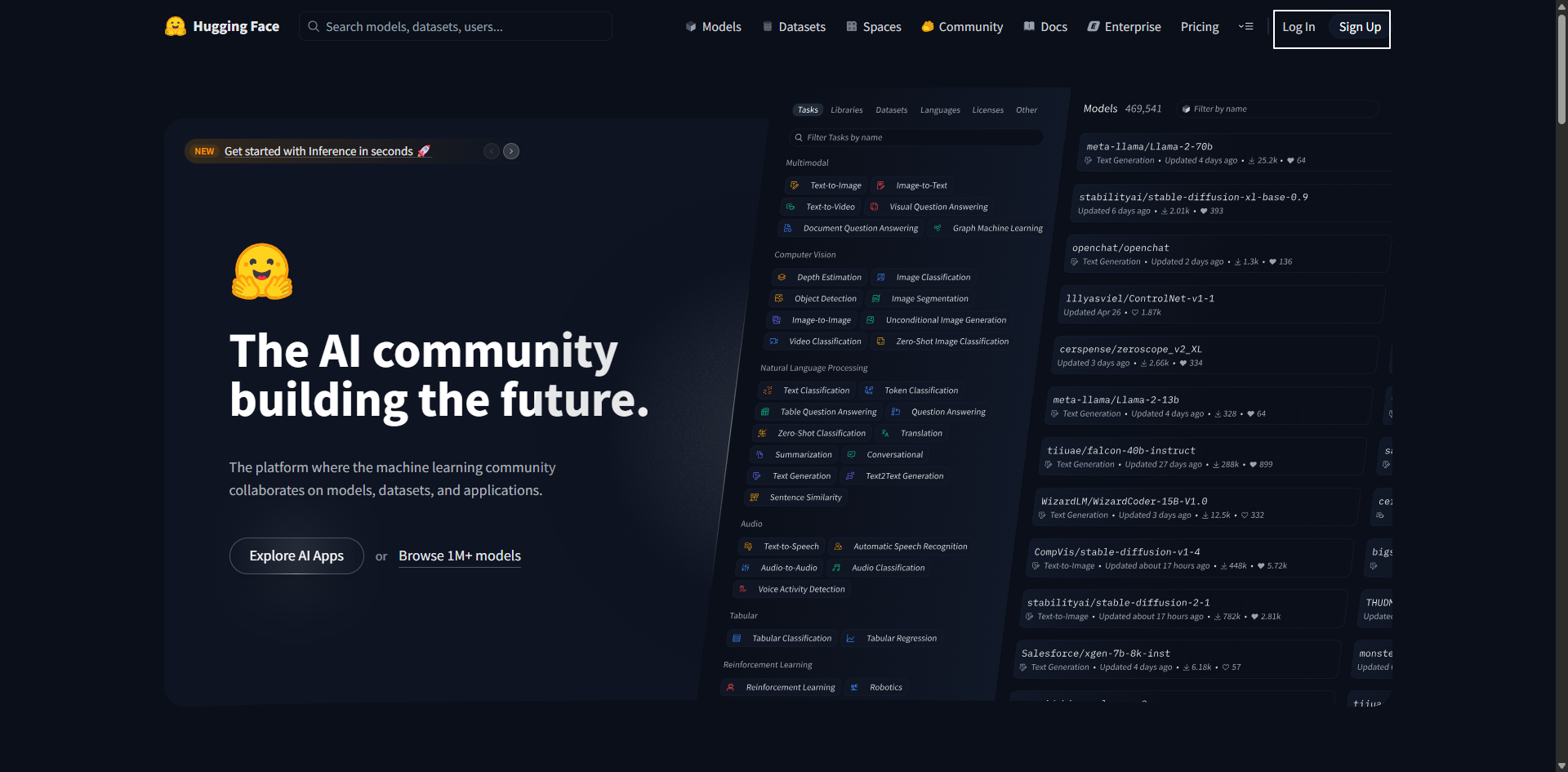Click the Explore AI Apps button
Viewport: 1568px width, 772px height.
296,556
